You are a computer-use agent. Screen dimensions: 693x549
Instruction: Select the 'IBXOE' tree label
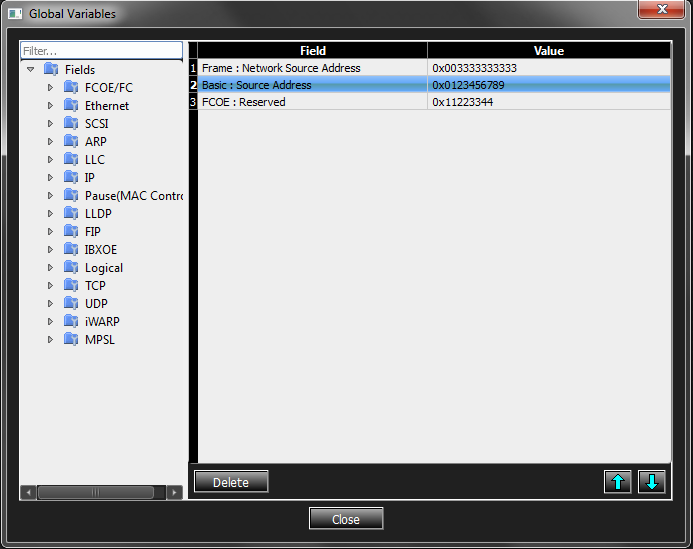(101, 250)
